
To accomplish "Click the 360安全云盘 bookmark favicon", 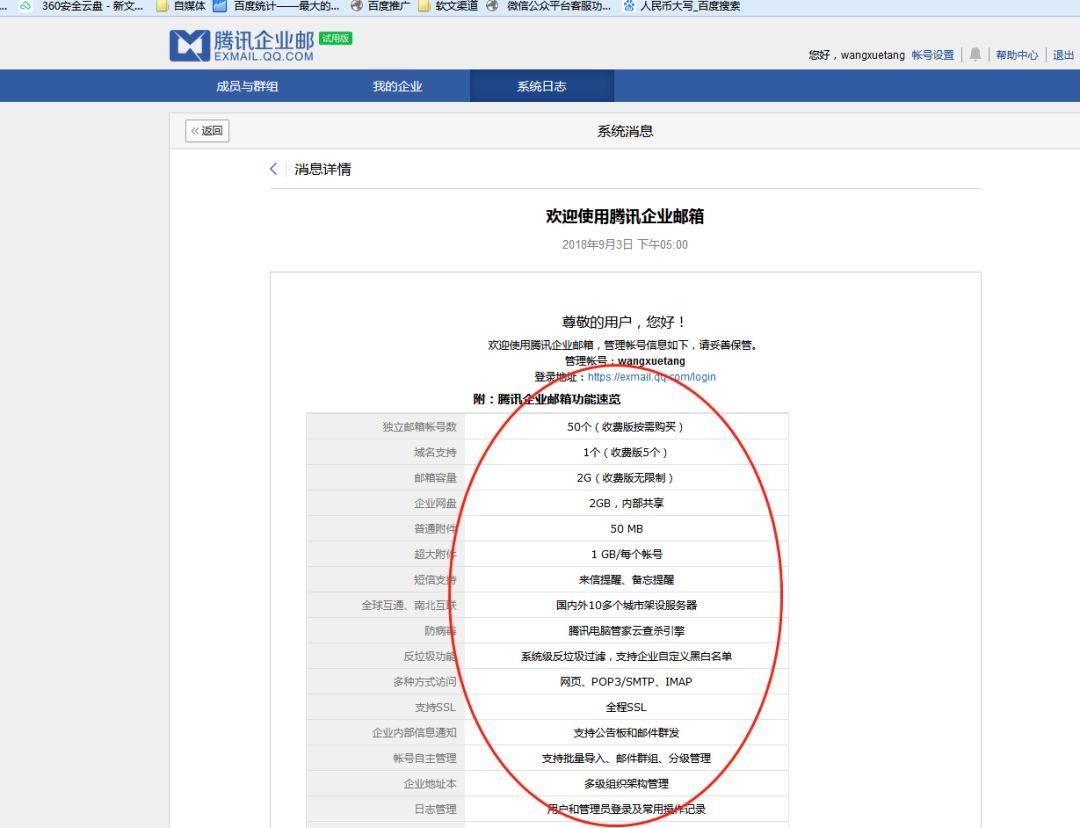I will (x=23, y=6).
